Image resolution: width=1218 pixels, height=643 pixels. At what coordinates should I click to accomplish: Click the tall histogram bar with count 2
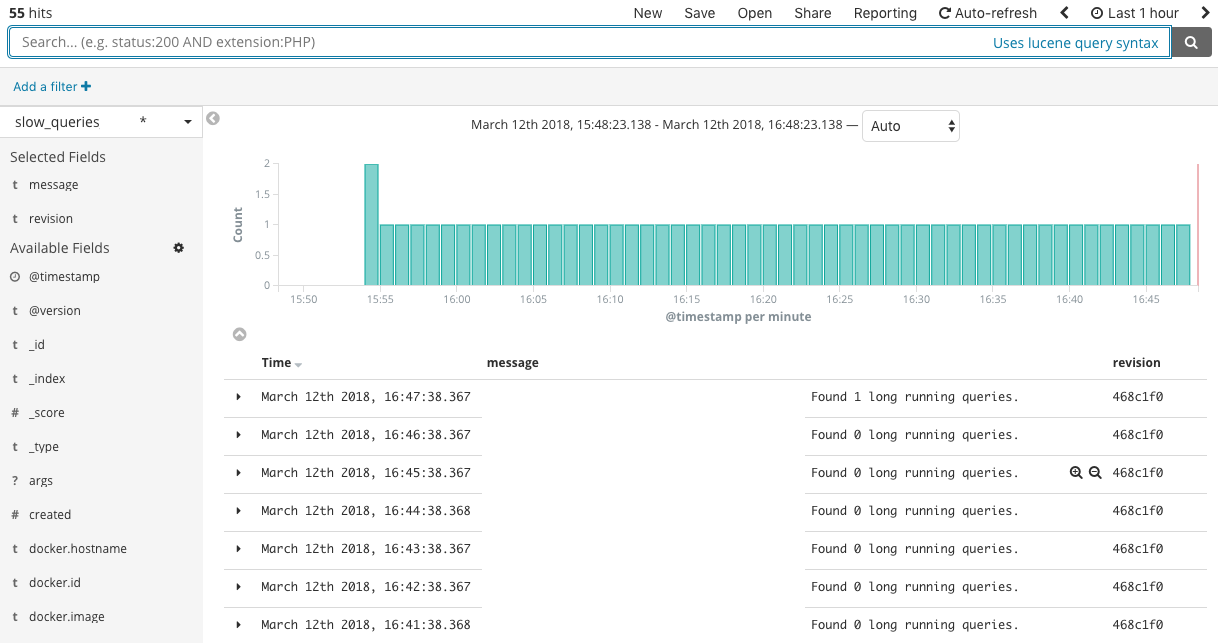371,225
